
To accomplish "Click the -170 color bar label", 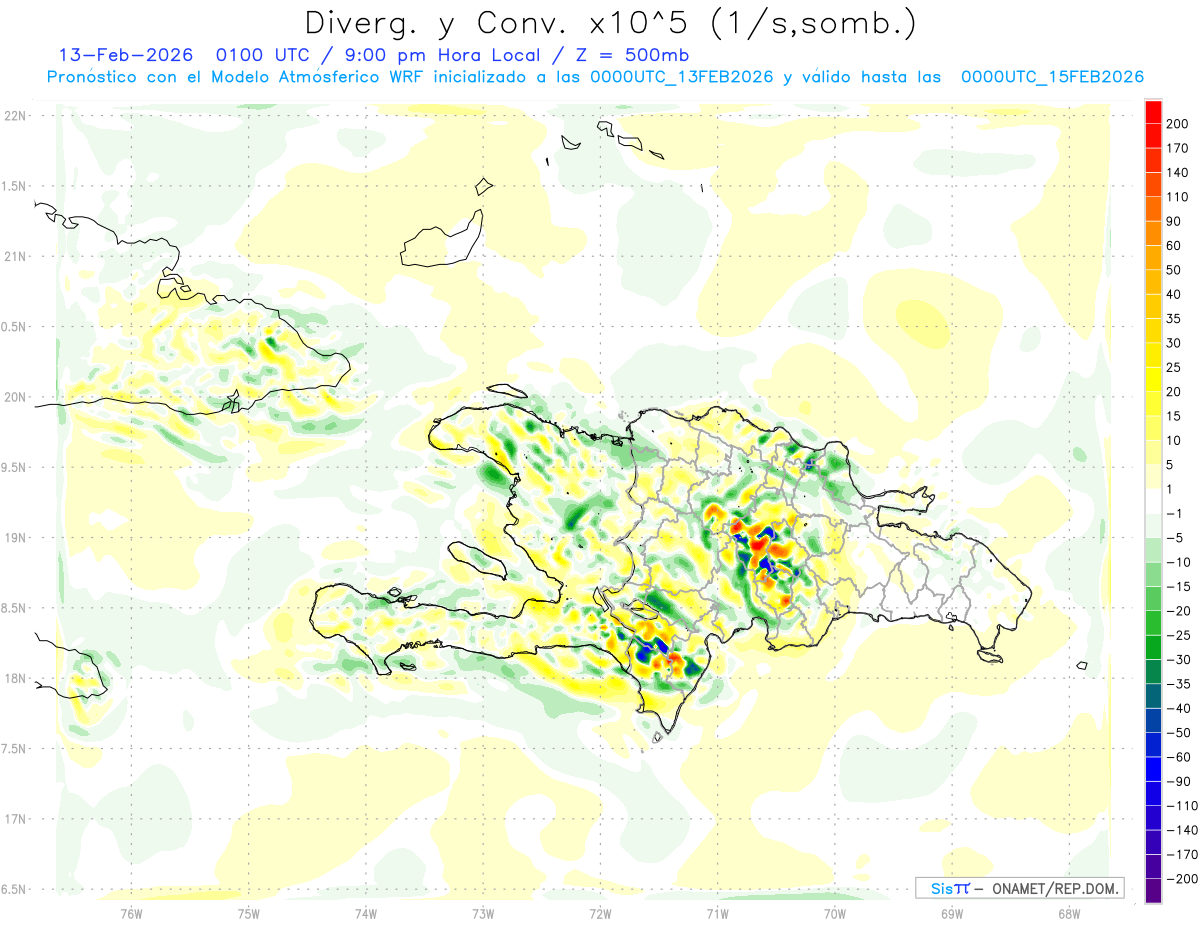I will [x=1181, y=854].
